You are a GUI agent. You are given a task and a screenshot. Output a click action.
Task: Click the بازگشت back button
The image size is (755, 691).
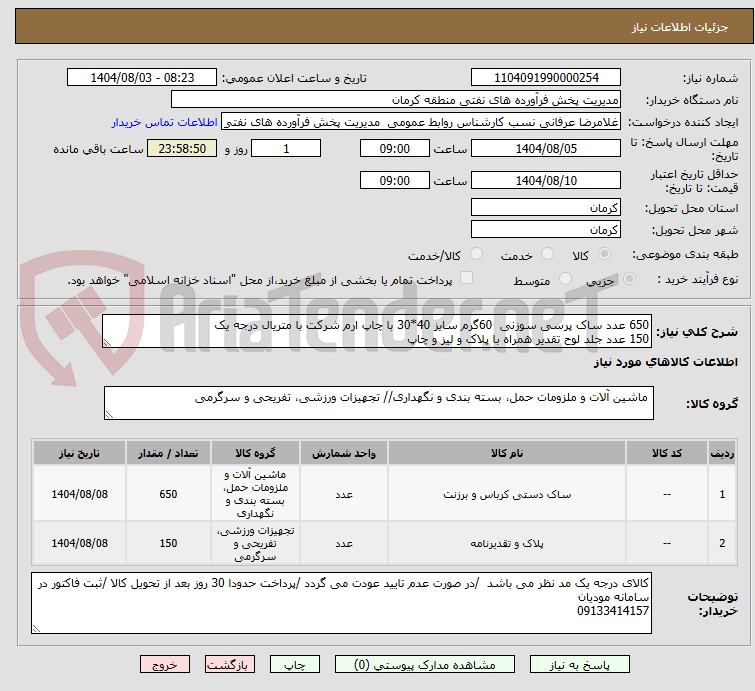(230, 665)
